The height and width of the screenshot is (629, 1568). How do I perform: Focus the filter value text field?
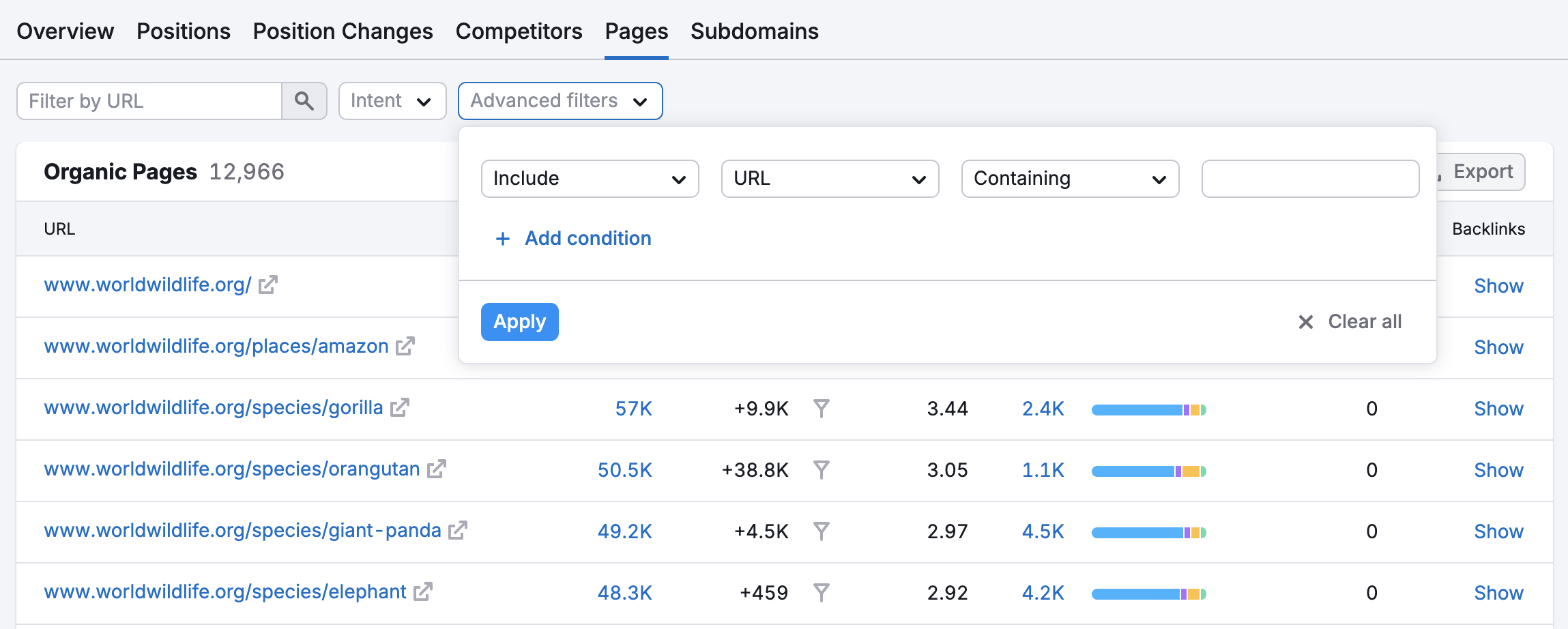pyautogui.click(x=1311, y=179)
